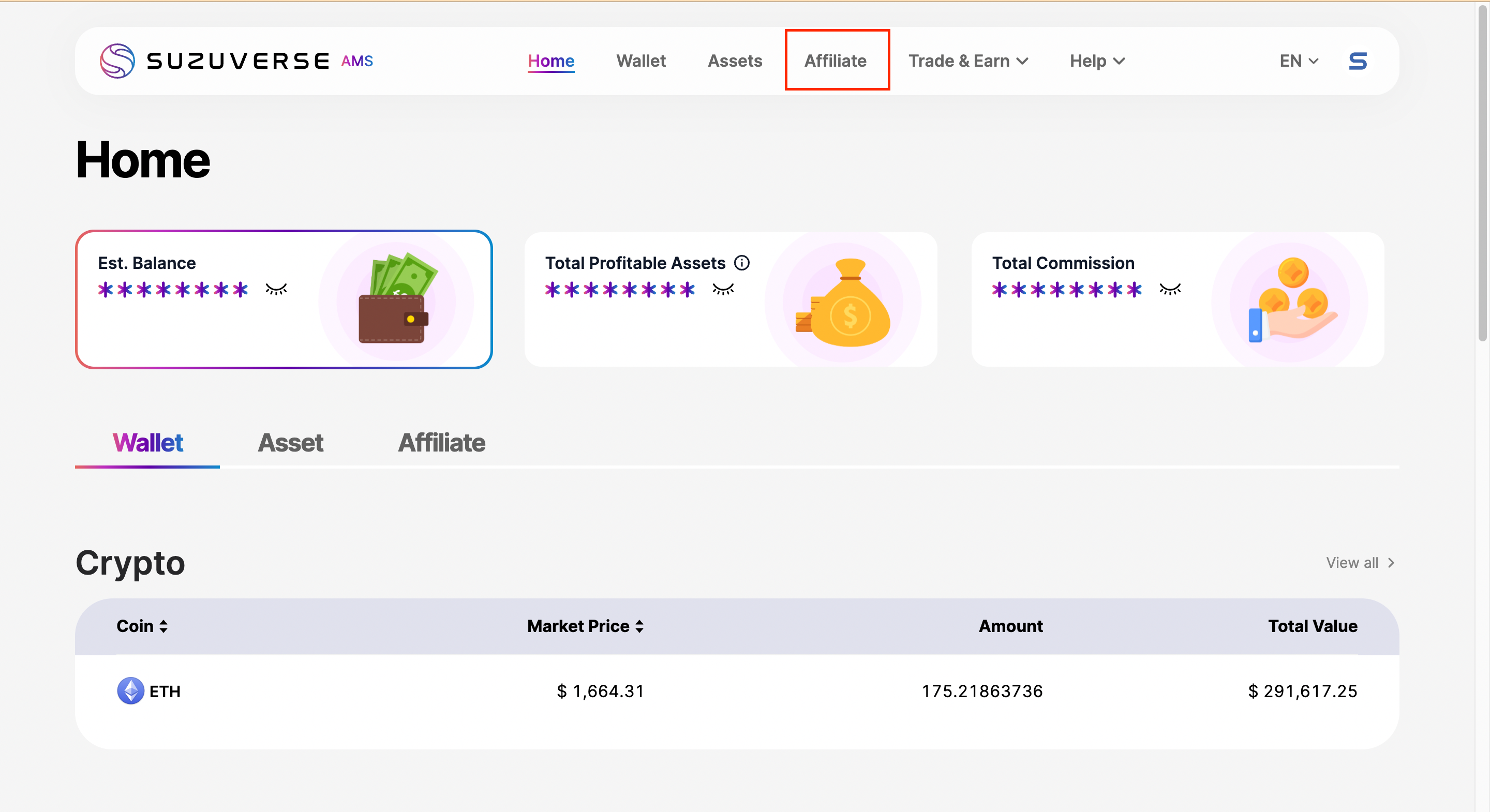Unhide the Total Commission value

1170,289
